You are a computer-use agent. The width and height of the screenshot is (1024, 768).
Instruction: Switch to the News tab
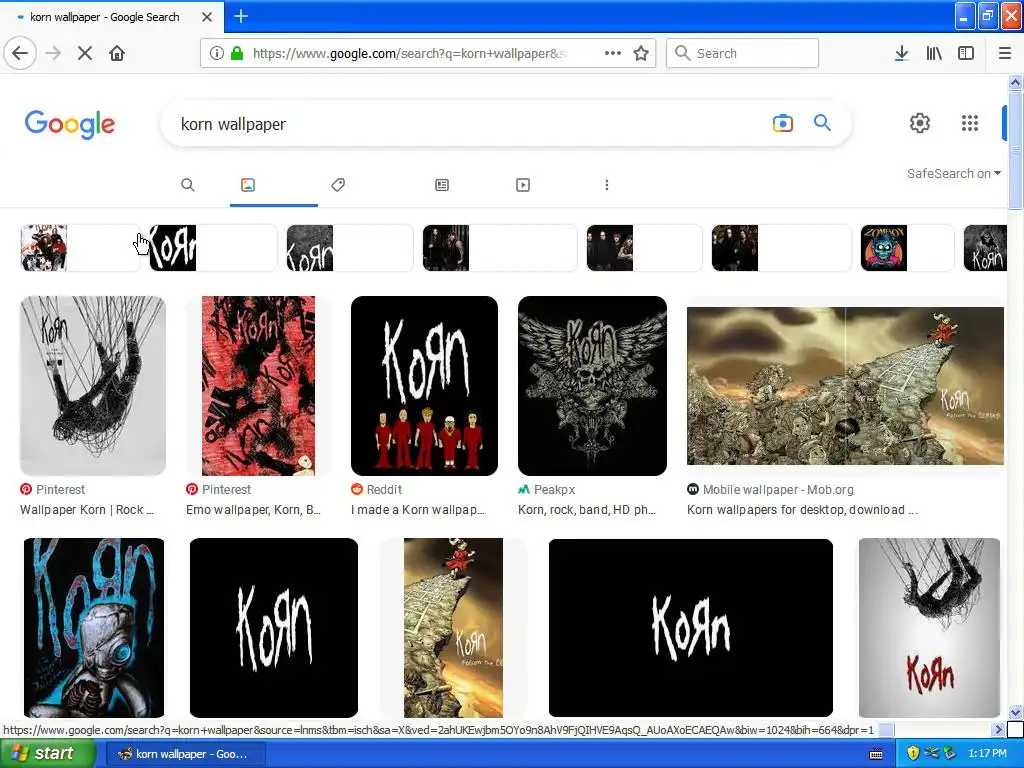tap(442, 185)
